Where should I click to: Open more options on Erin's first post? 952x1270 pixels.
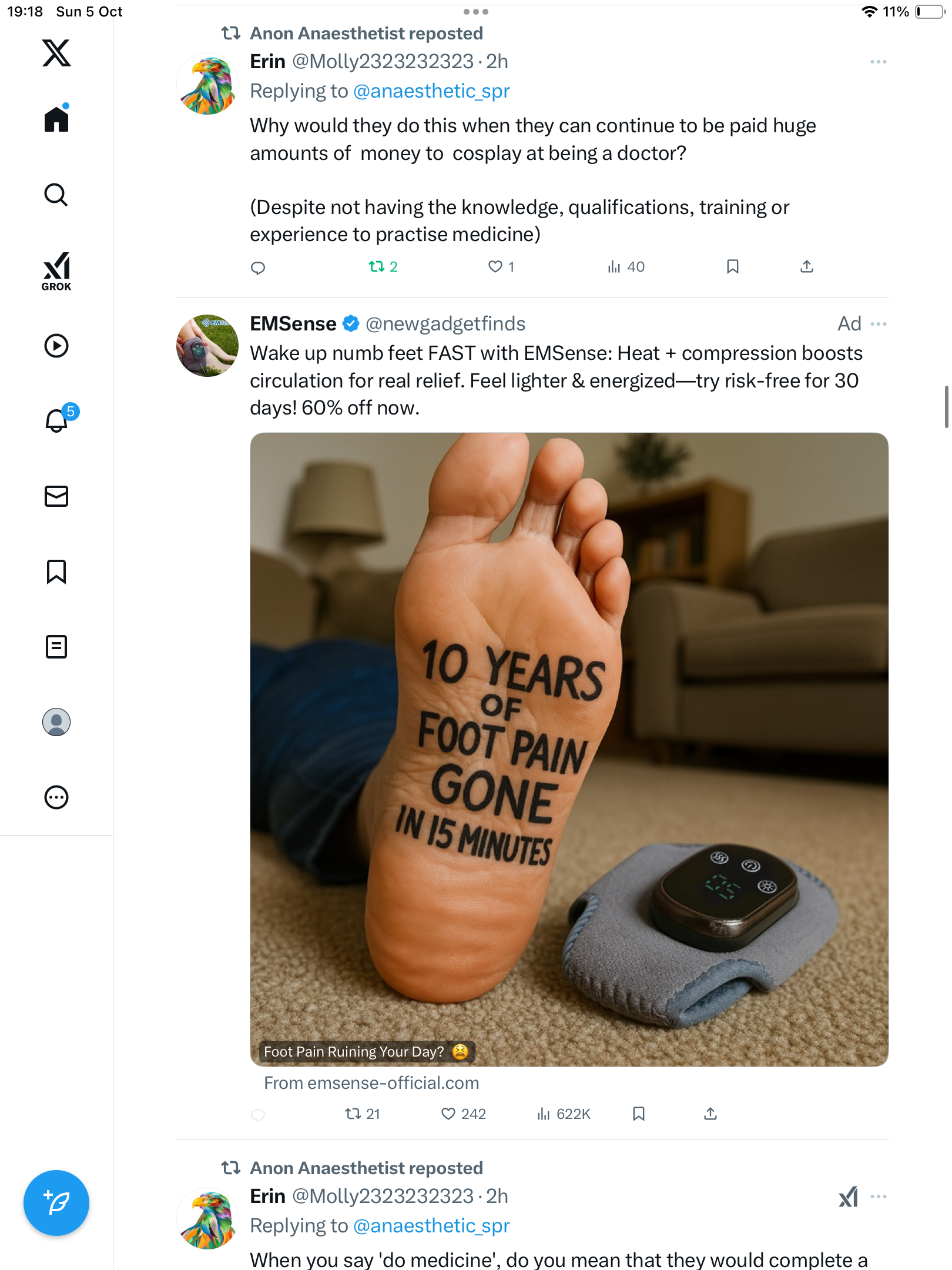pos(878,62)
